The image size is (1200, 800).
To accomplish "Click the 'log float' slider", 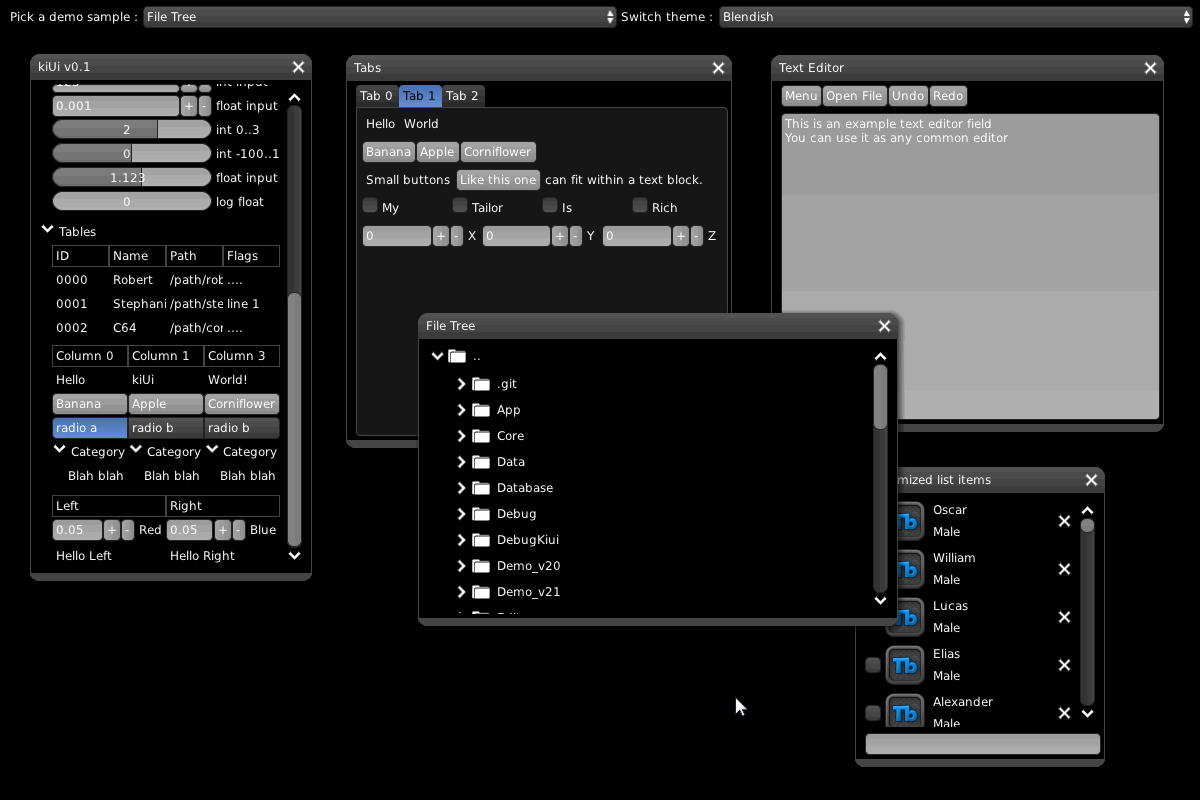I will click(131, 201).
